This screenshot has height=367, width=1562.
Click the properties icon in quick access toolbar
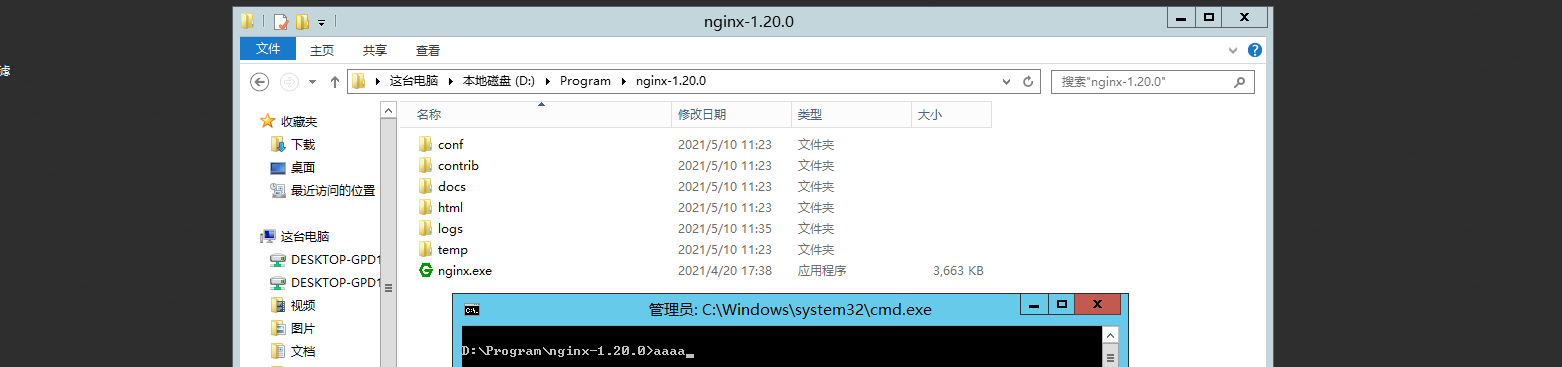281,21
